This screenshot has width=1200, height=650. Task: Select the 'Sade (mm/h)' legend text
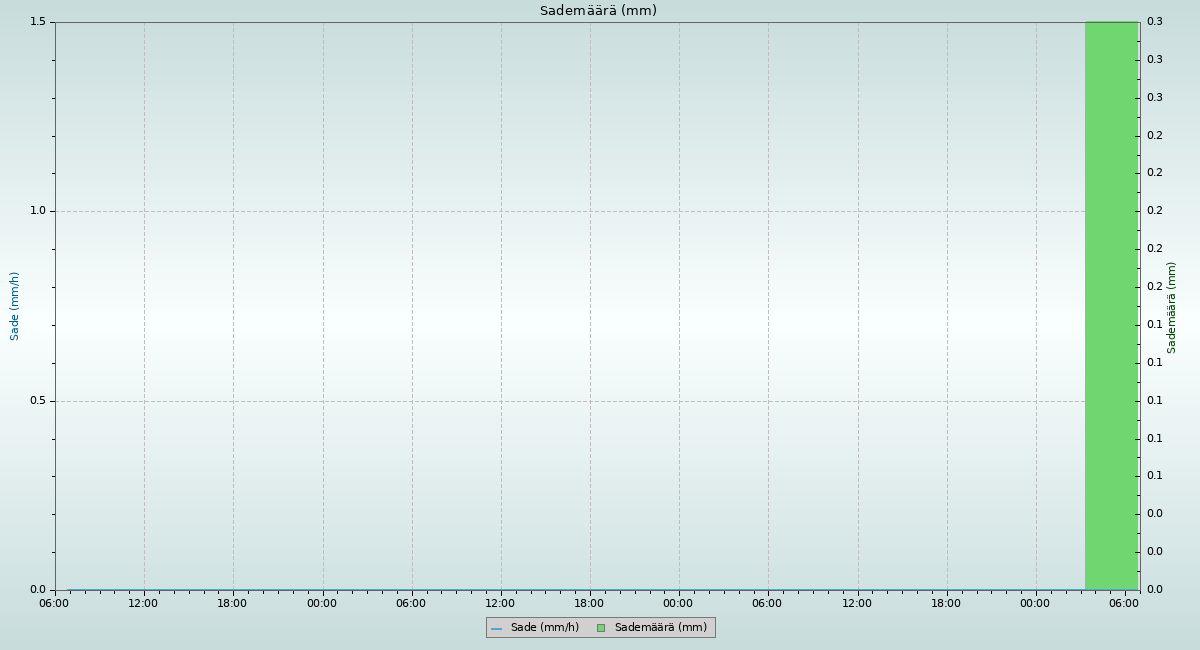(x=544, y=628)
